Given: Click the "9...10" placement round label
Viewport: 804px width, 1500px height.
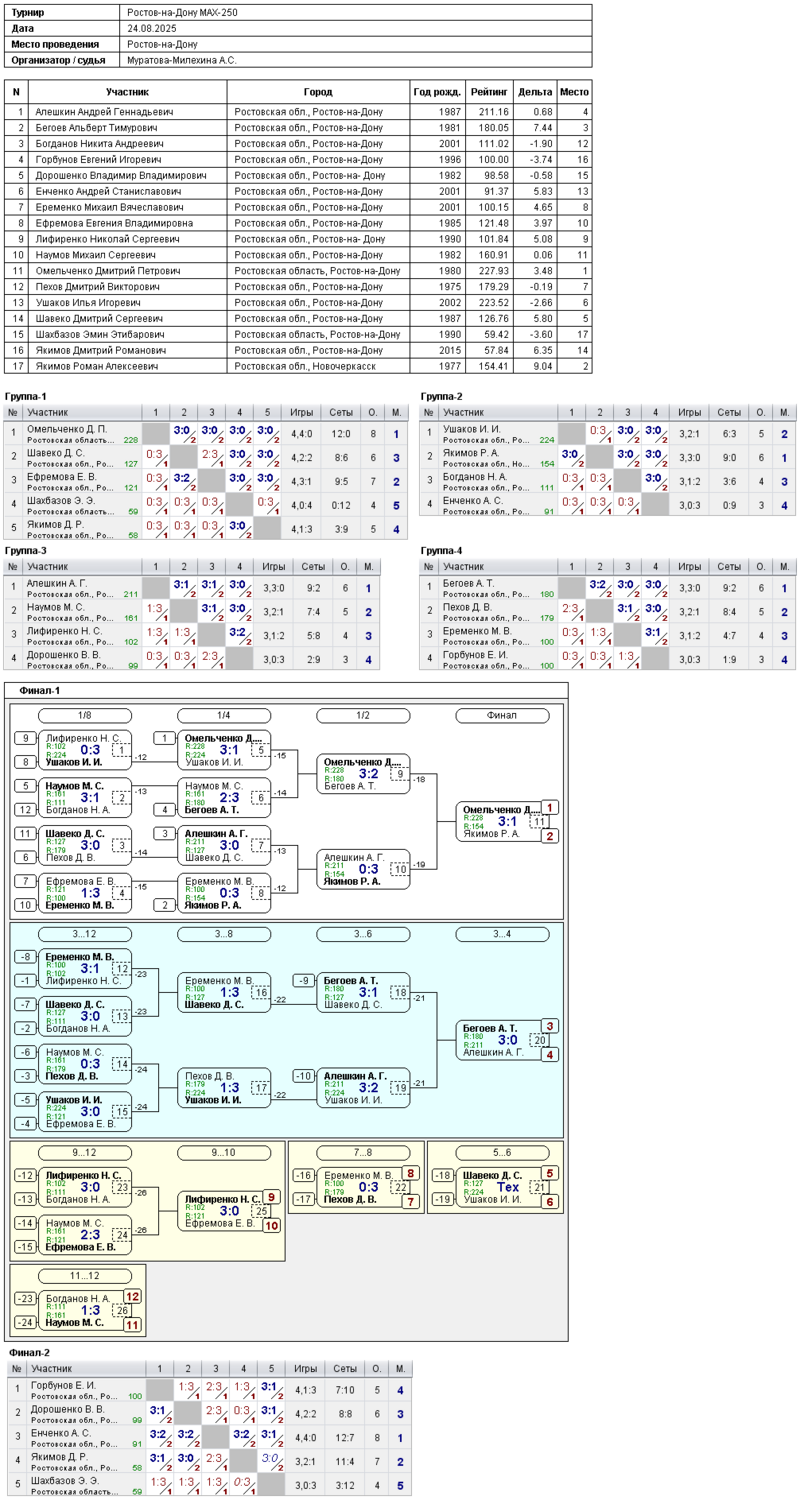Looking at the screenshot, I should click(224, 1153).
